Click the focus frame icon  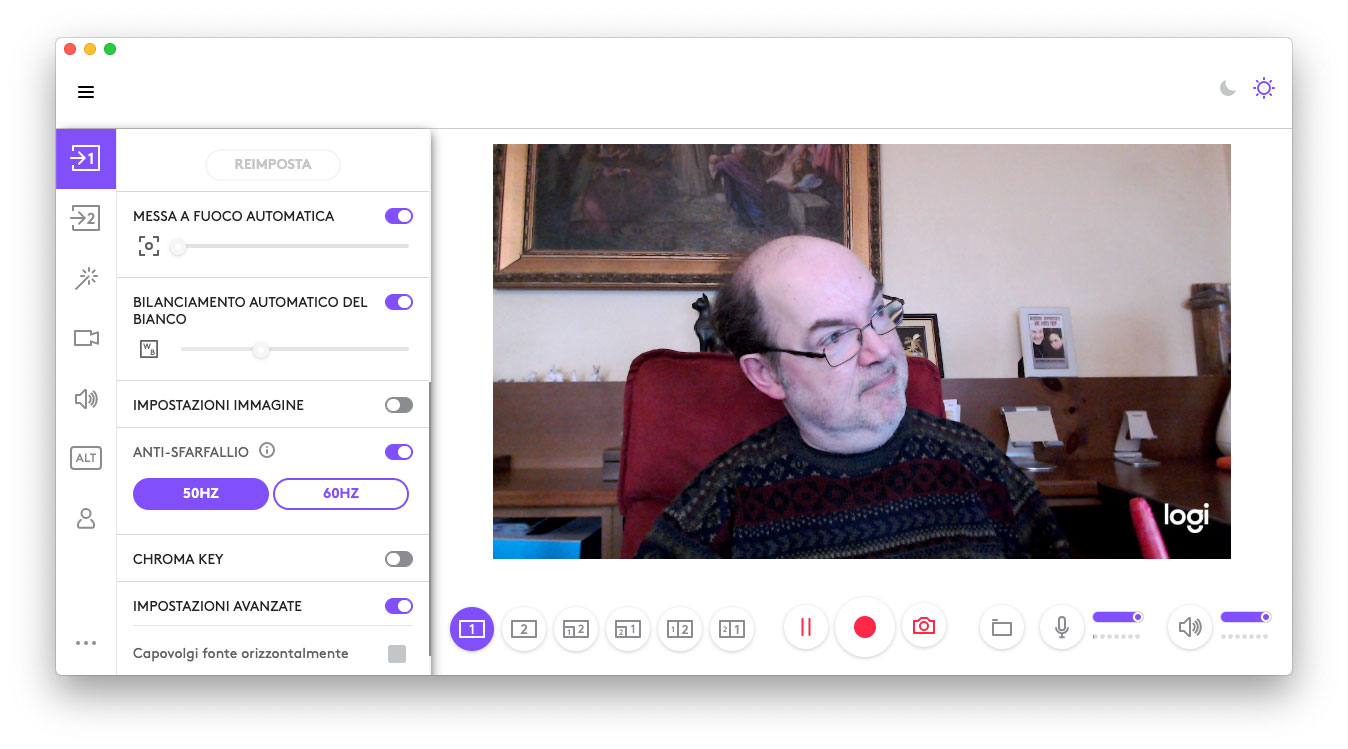[148, 246]
